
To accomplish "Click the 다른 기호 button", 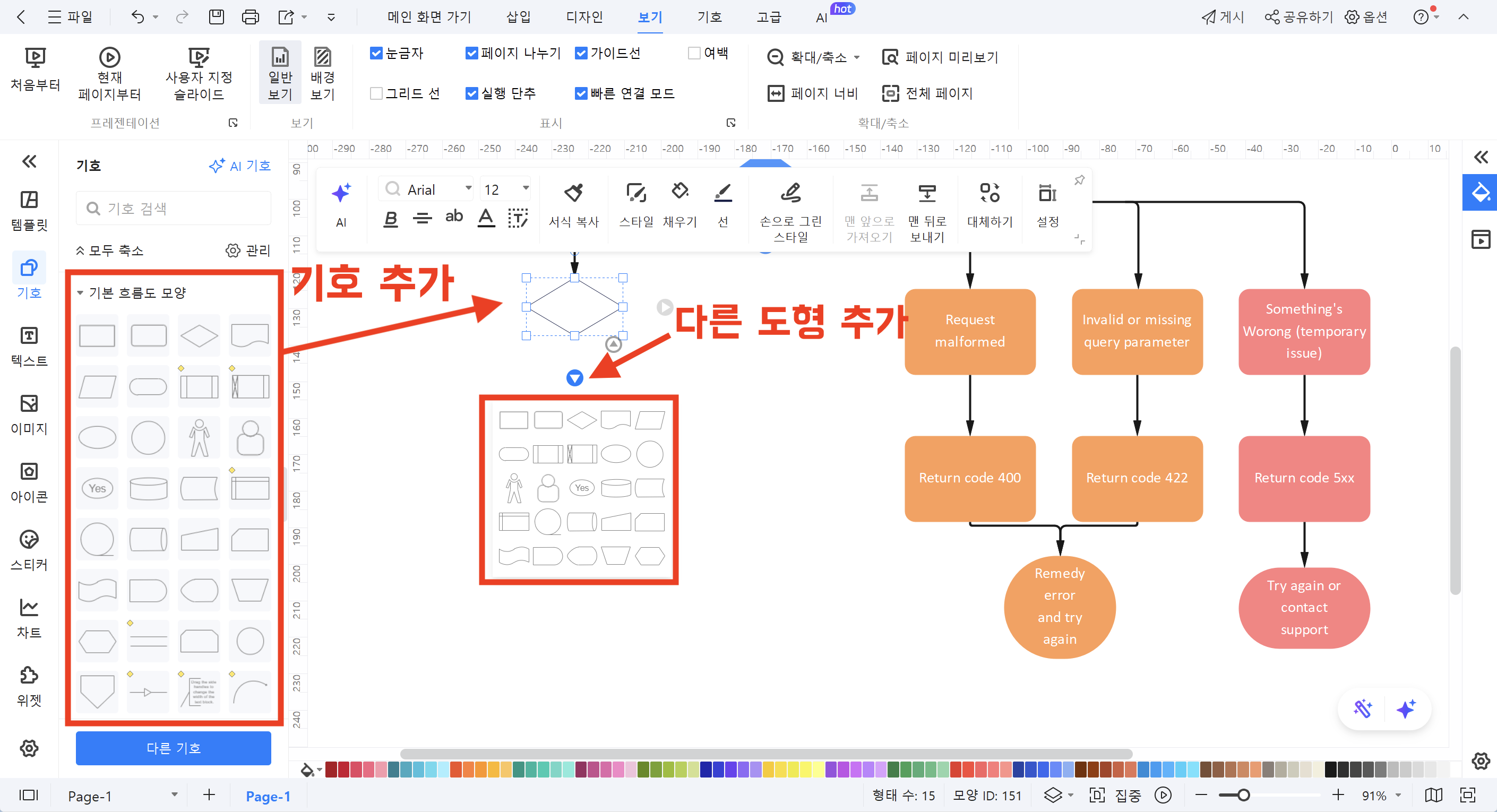I will click(x=173, y=748).
